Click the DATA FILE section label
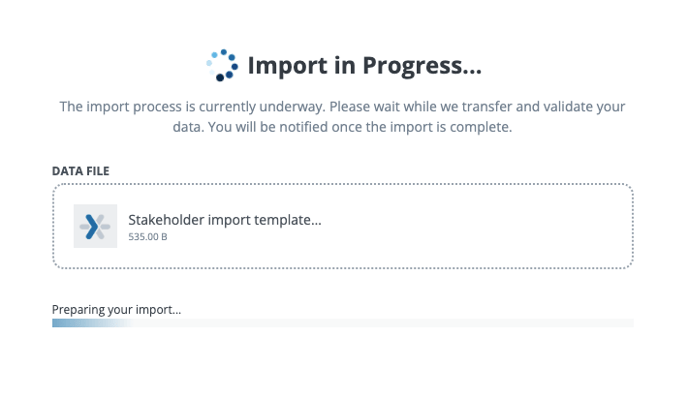This screenshot has height=399, width=688. [81, 171]
